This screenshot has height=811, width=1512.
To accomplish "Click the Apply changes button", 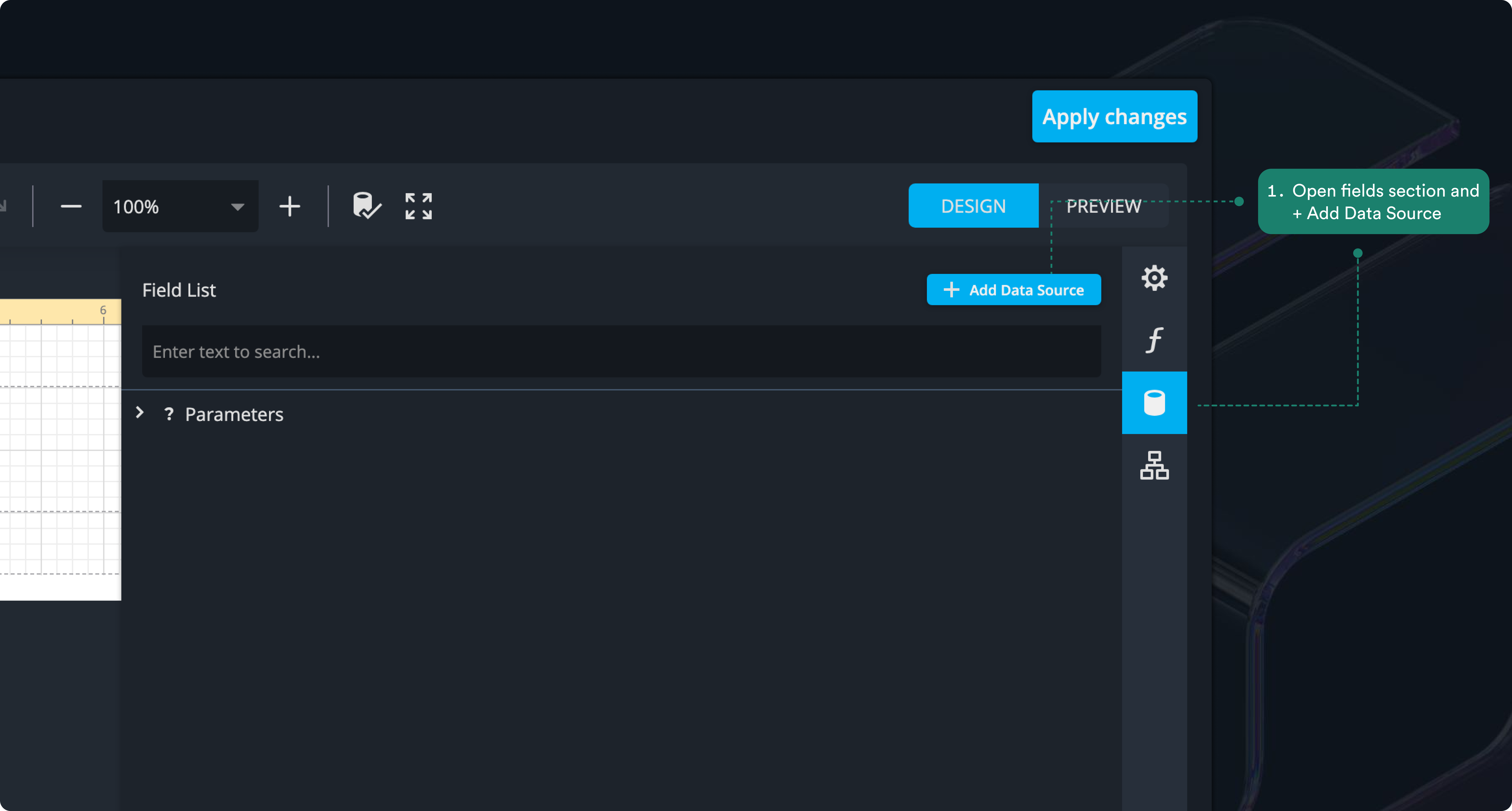I will pos(1114,116).
